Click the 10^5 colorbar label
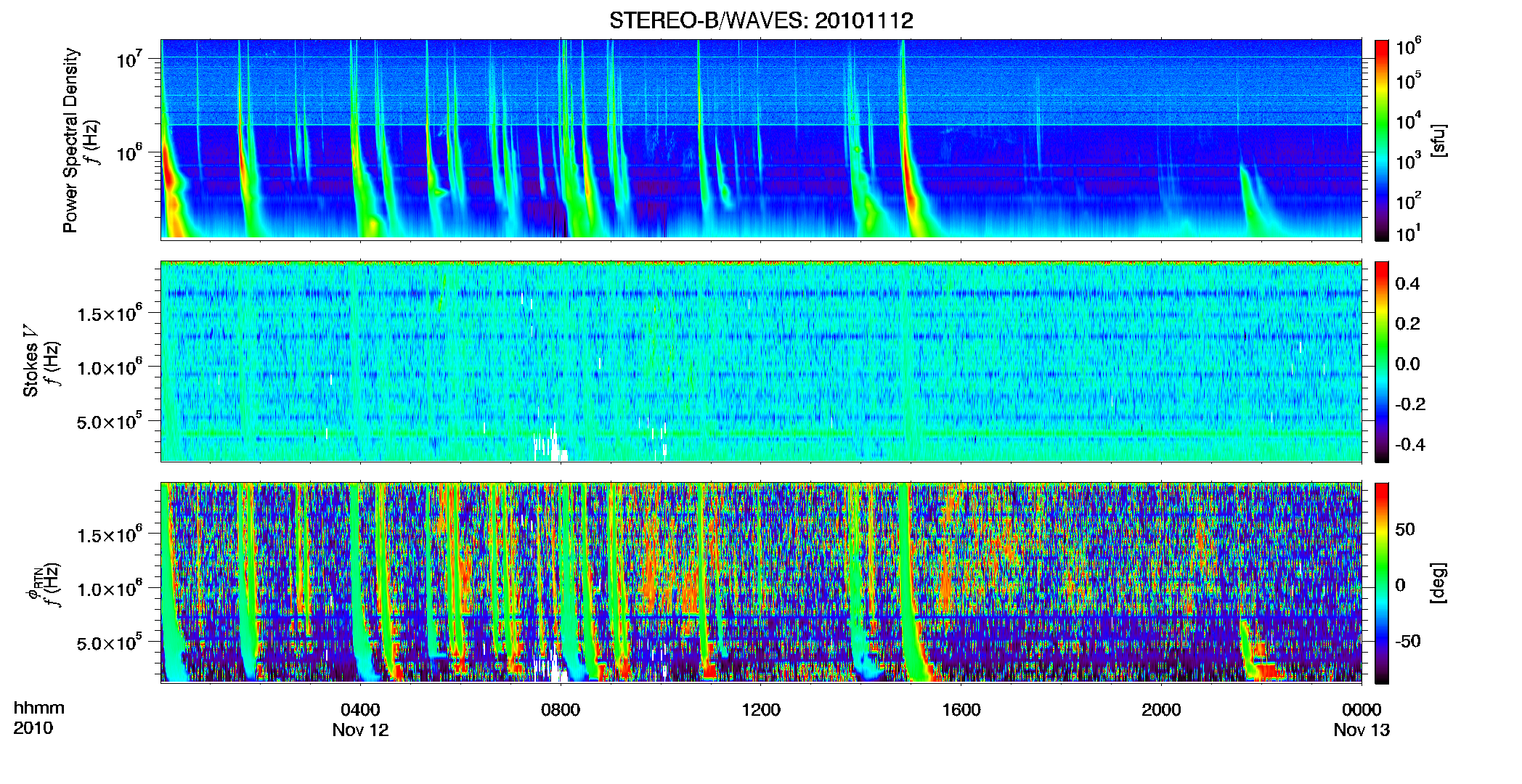Viewport: 1522px width, 784px height. pyautogui.click(x=1409, y=80)
